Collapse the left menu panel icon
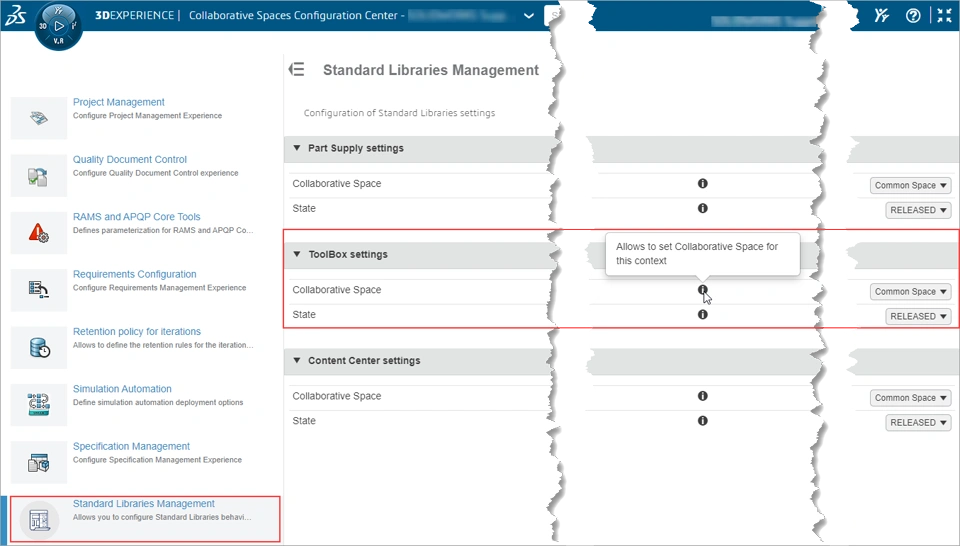This screenshot has height=546, width=960. [x=296, y=69]
